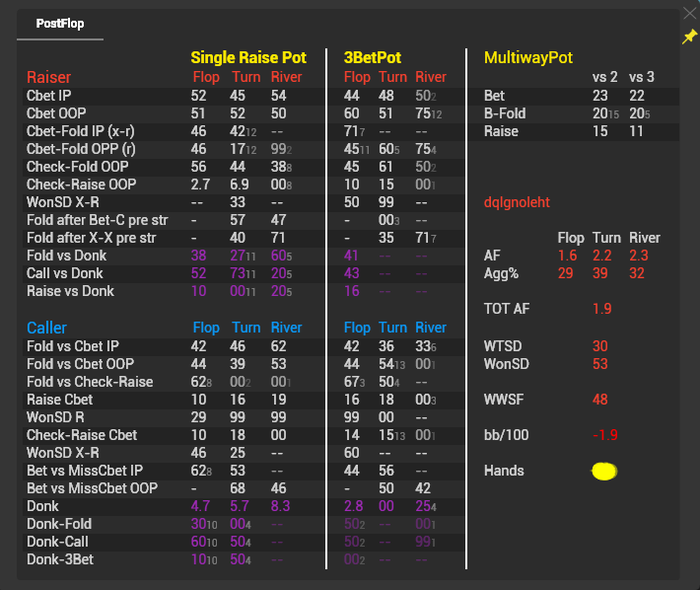Click the AF river value 2.3

(639, 256)
